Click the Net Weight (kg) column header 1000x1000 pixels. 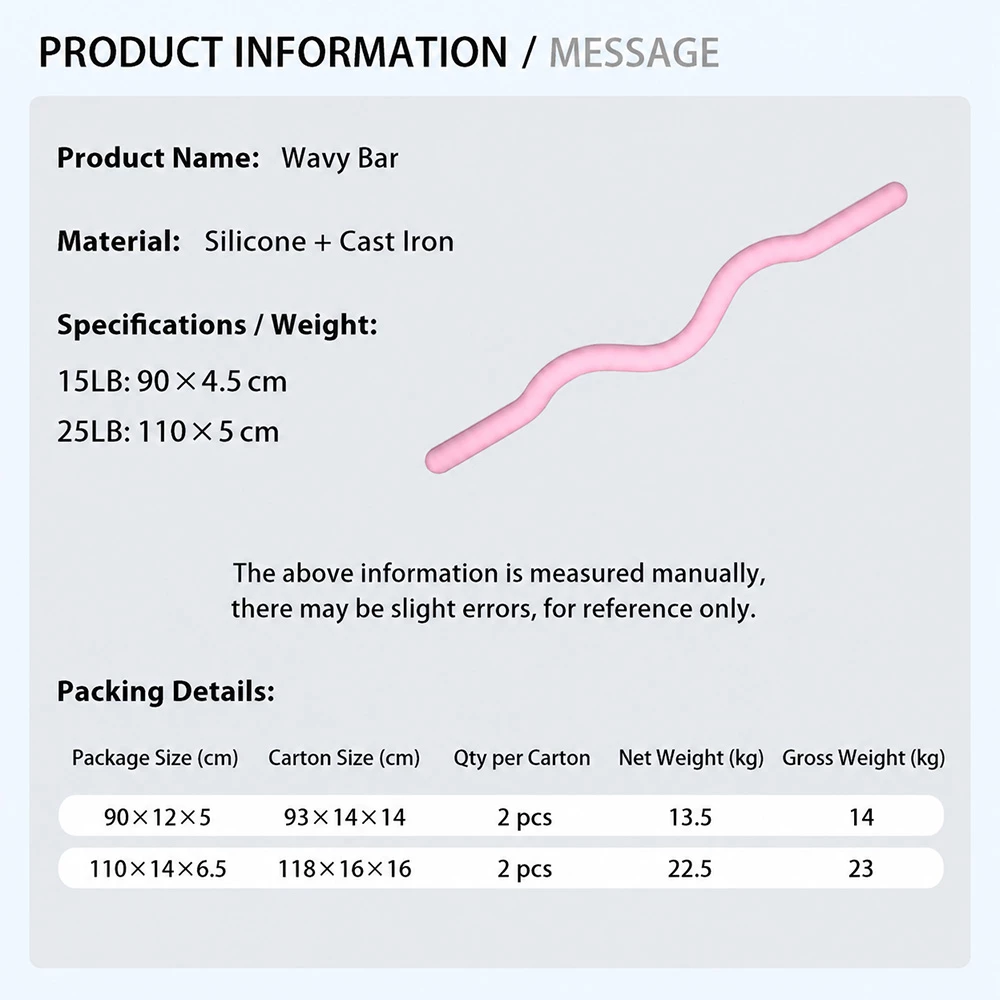pyautogui.click(x=691, y=758)
